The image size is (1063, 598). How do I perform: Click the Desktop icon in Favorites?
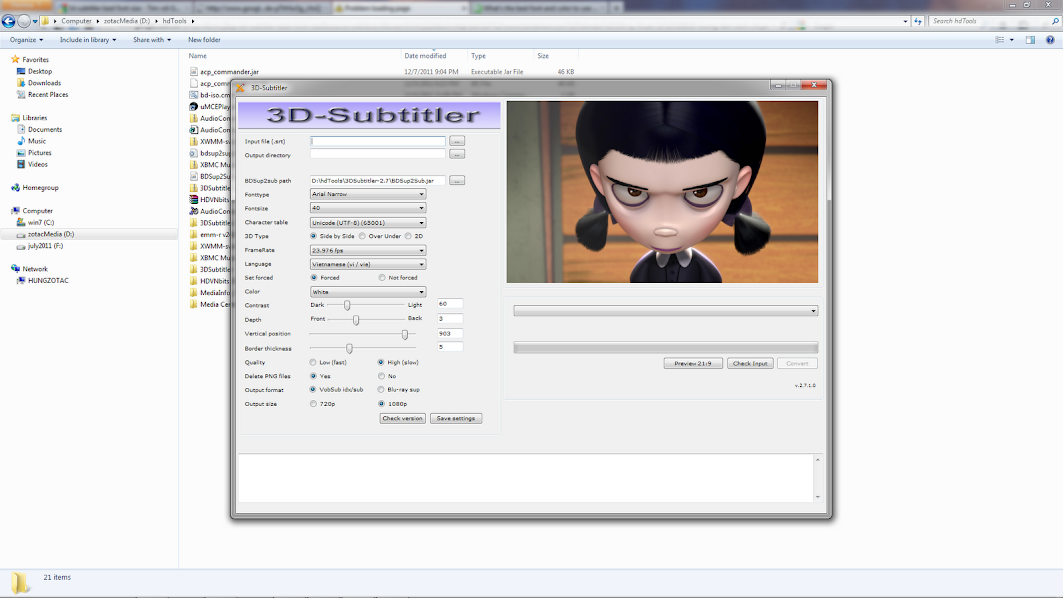pyautogui.click(x=21, y=71)
